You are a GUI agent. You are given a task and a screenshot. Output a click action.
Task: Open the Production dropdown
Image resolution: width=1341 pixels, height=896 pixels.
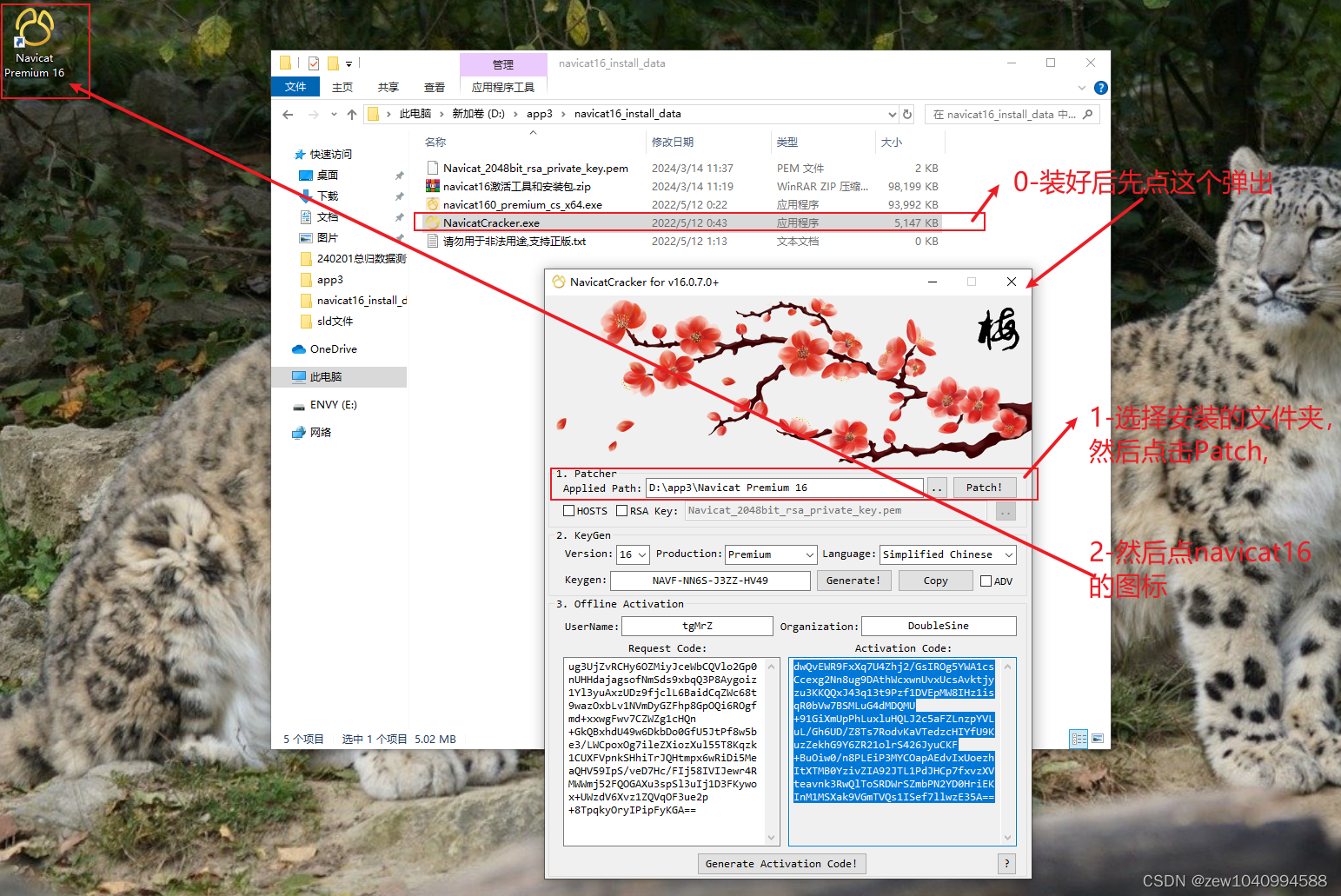771,554
